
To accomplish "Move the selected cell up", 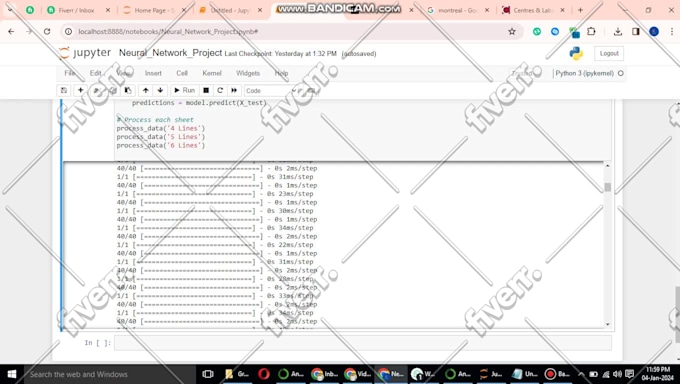I will (x=146, y=90).
